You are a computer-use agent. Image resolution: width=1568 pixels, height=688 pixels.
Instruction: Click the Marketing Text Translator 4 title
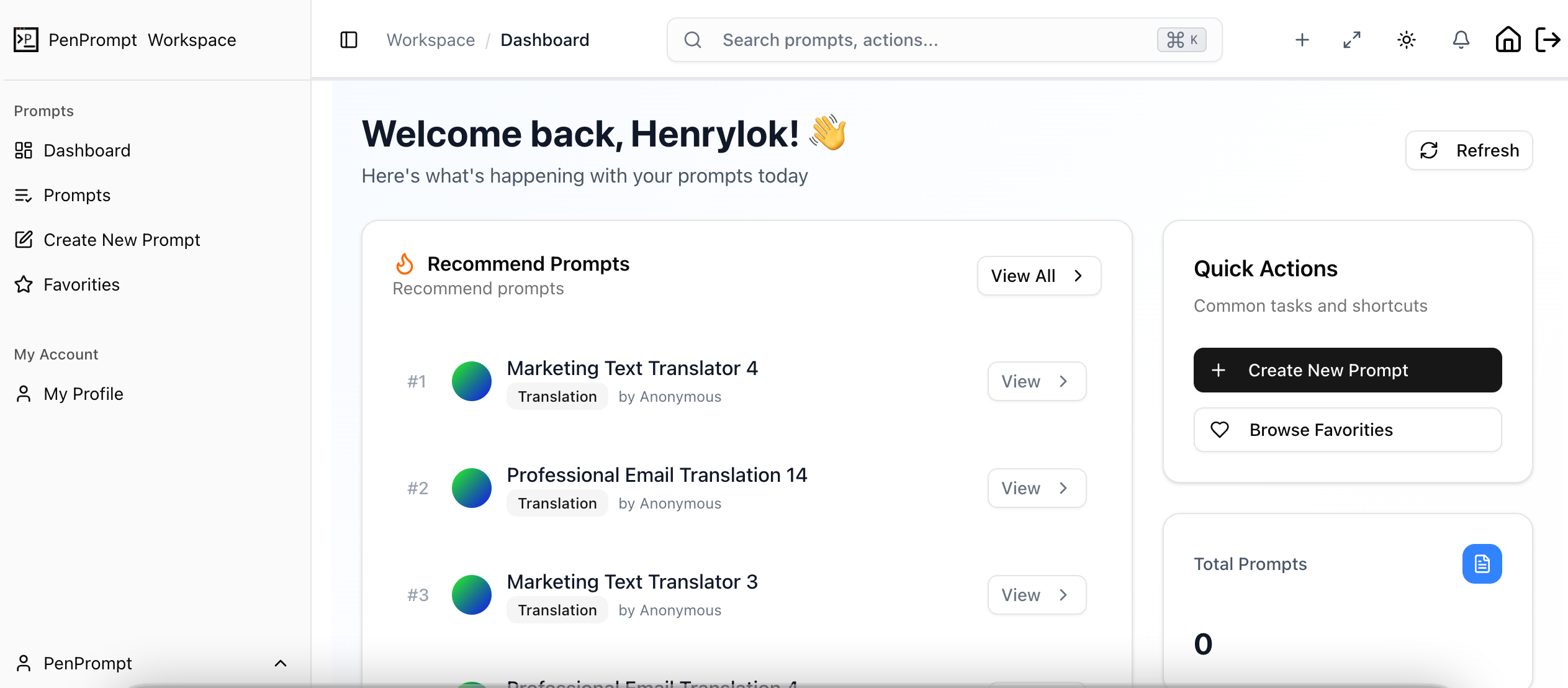[x=633, y=368]
